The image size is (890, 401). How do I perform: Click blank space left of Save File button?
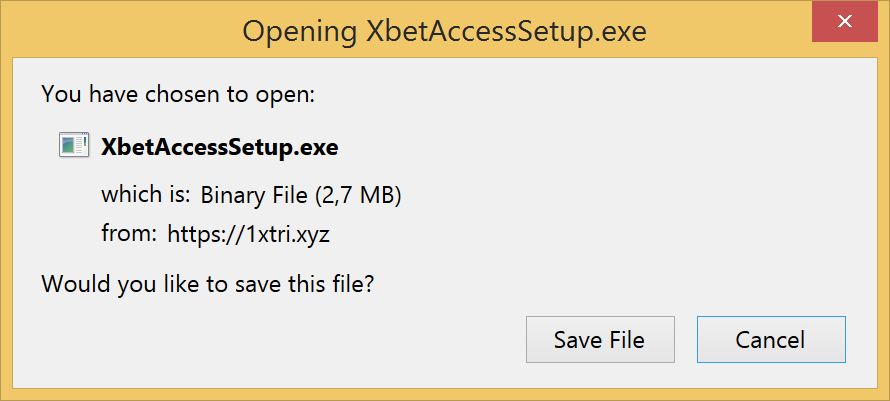coord(300,340)
